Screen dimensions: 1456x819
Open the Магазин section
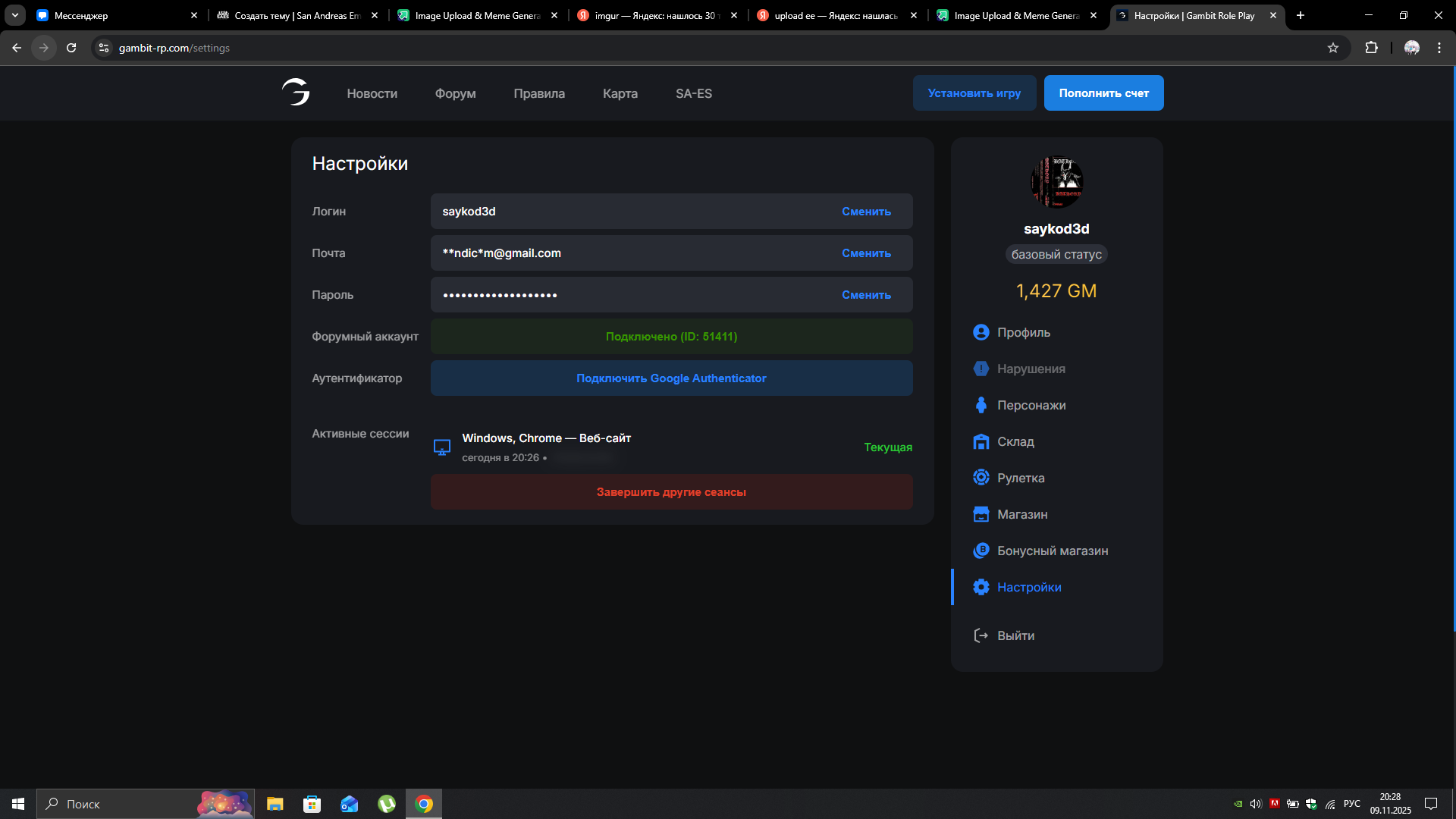coord(1021,514)
